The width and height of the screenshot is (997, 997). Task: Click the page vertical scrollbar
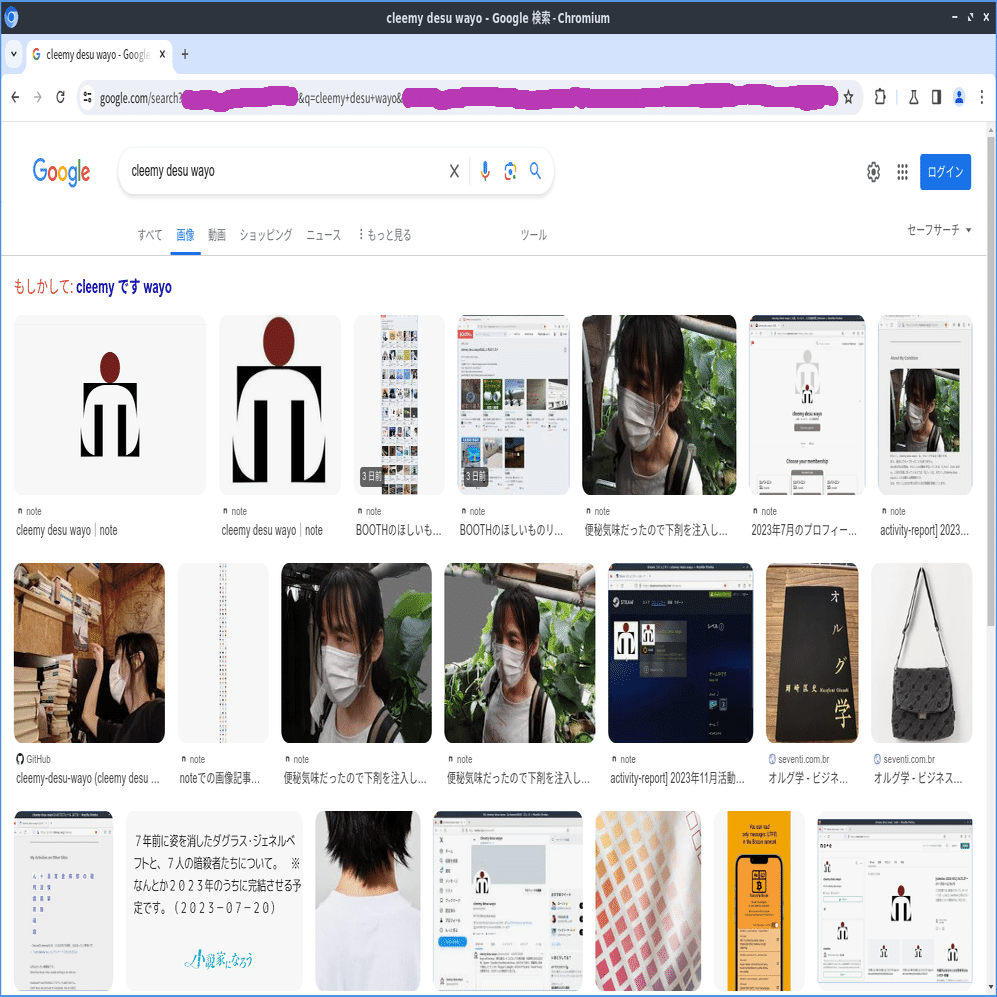pos(991,382)
